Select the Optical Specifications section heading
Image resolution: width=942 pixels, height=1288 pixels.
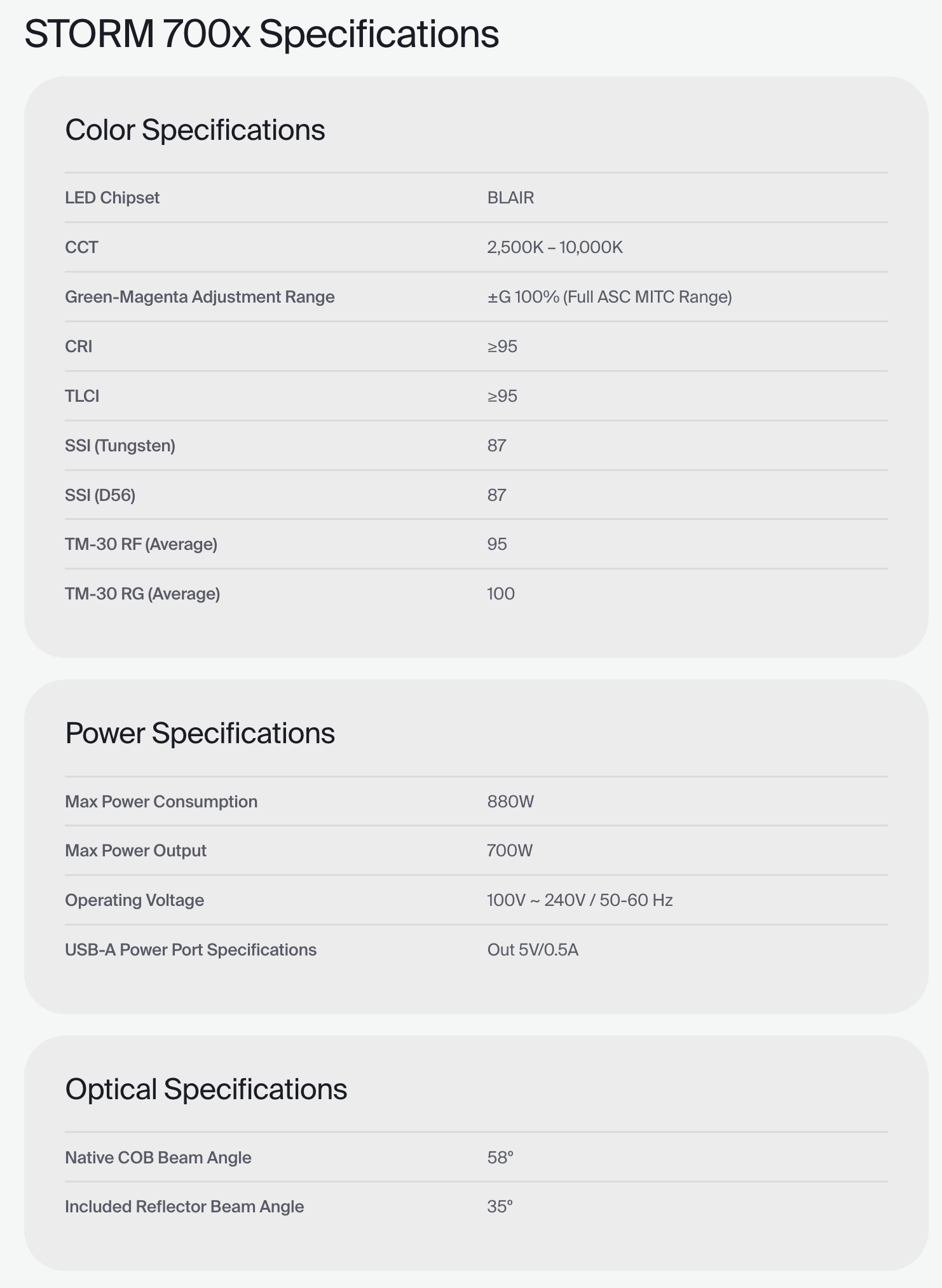tap(206, 1089)
